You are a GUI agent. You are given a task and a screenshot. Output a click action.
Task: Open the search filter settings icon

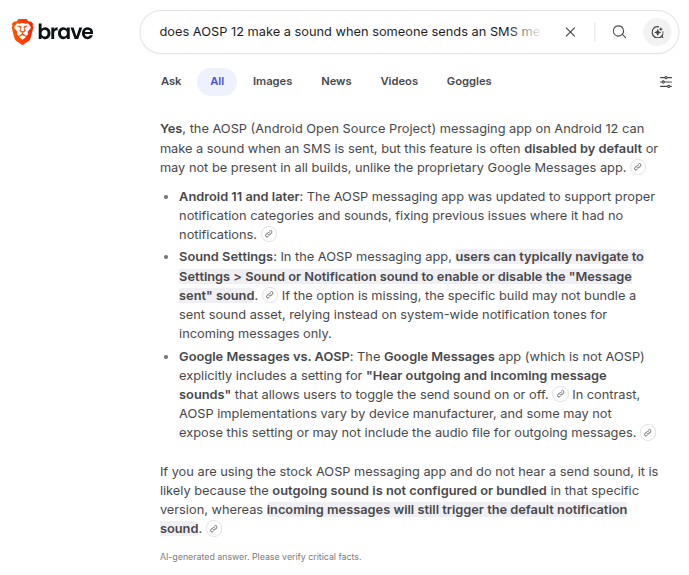[666, 82]
